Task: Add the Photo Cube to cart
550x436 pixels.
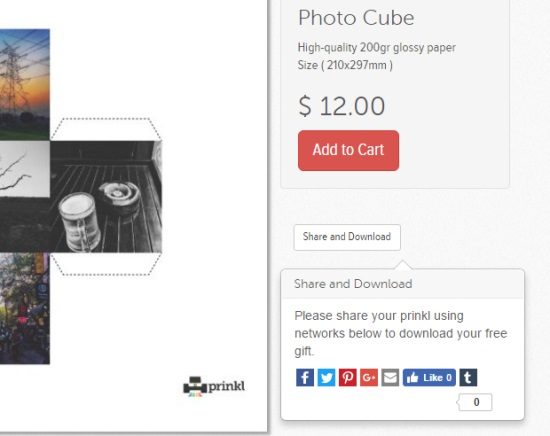Action: click(348, 150)
